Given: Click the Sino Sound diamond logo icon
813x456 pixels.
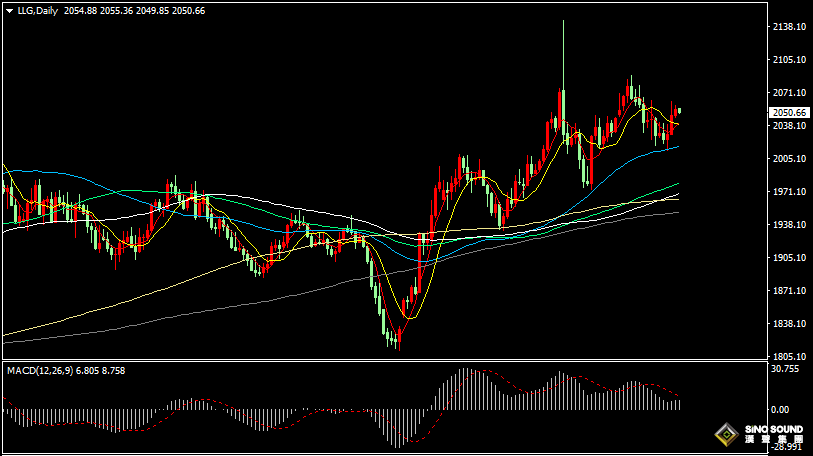Looking at the screenshot, I should click(726, 435).
